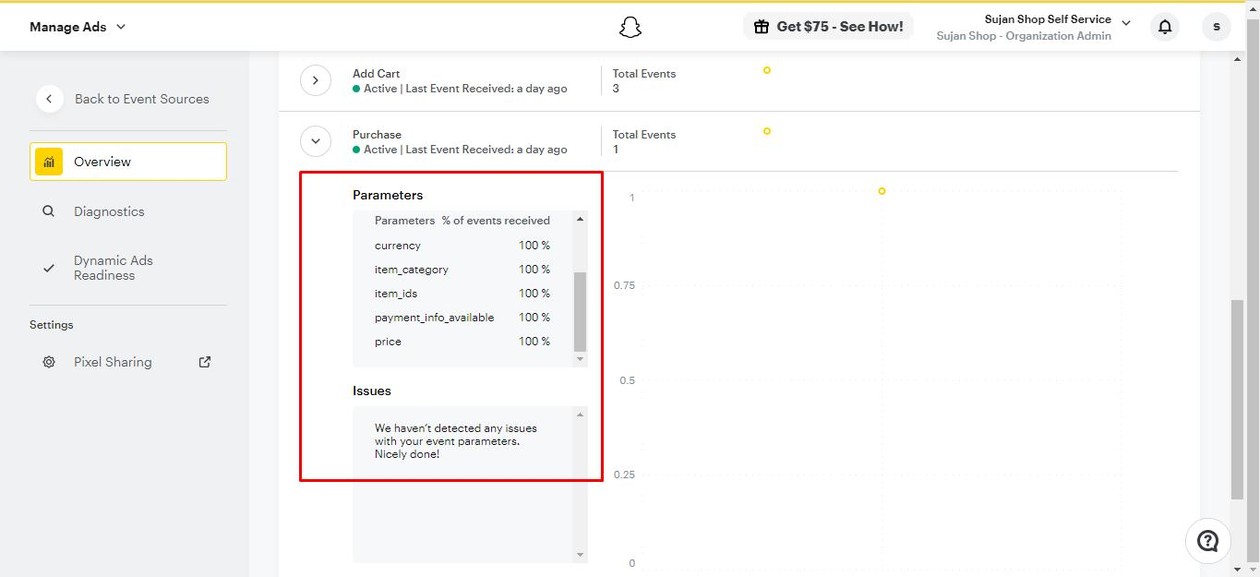Image resolution: width=1260 pixels, height=577 pixels.
Task: Open Pixel Sharing via its external link icon
Action: tap(204, 362)
